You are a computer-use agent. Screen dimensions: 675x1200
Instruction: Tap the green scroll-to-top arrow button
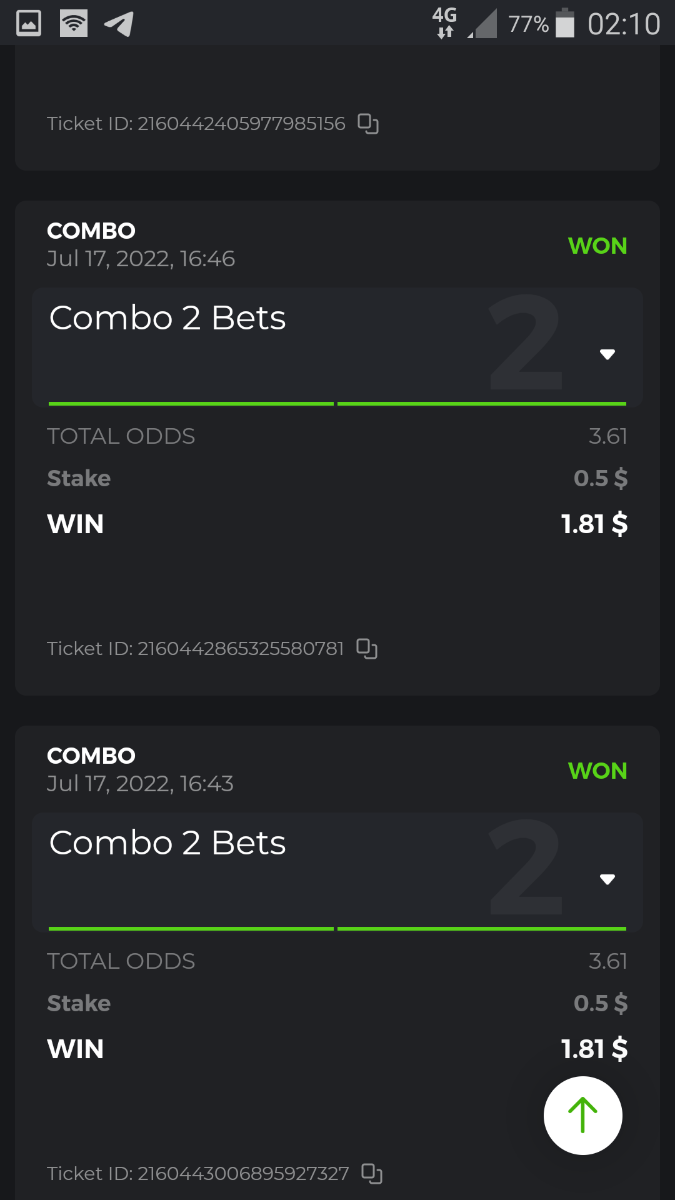coord(583,1115)
